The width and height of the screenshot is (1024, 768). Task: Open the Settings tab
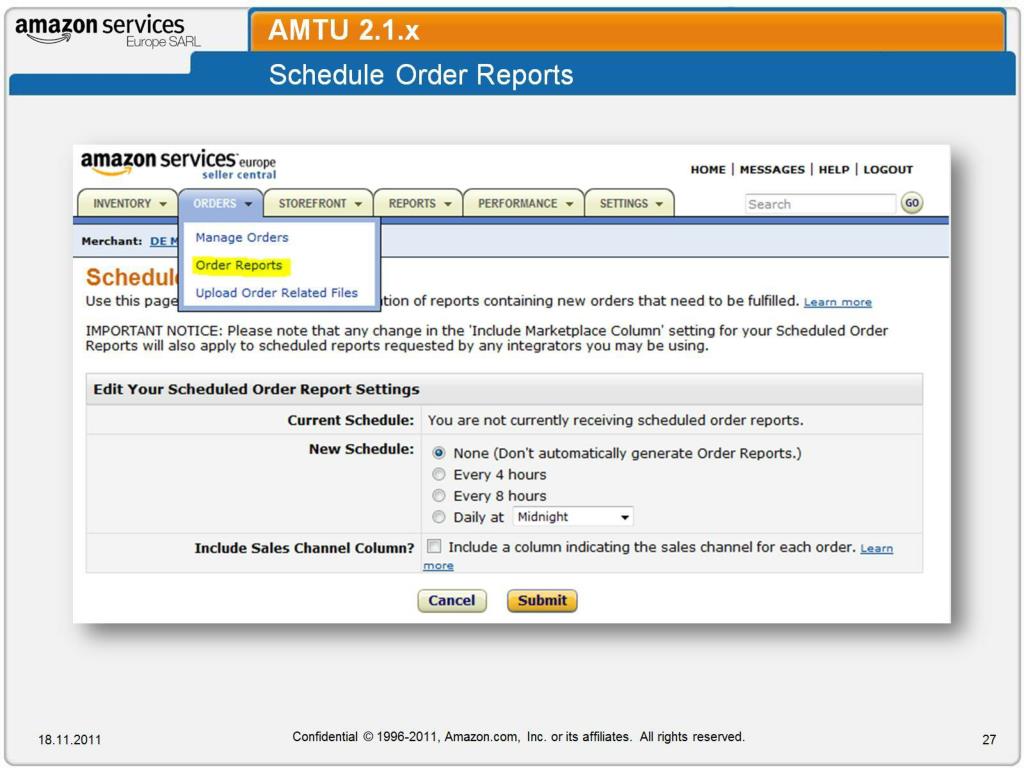tap(630, 203)
